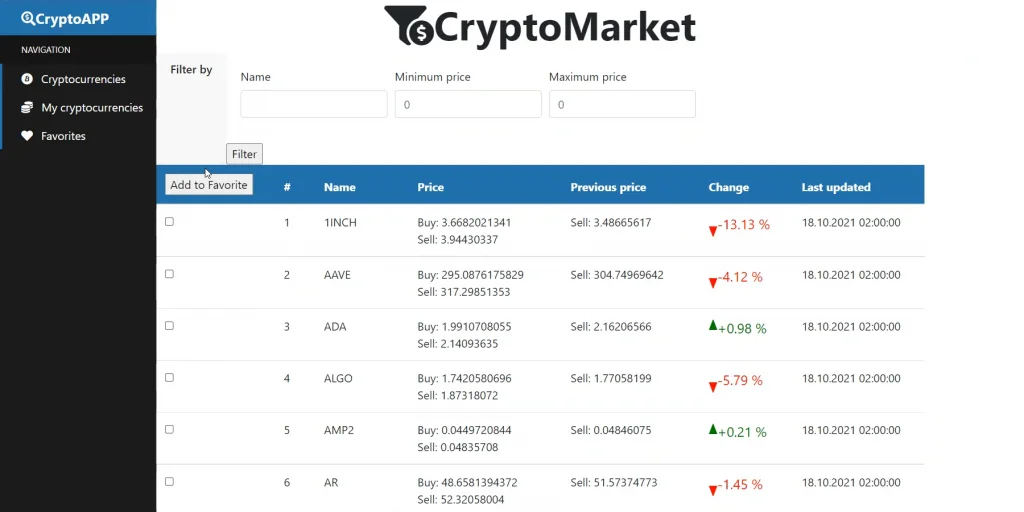
Task: Click the # column header
Action: [x=287, y=187]
